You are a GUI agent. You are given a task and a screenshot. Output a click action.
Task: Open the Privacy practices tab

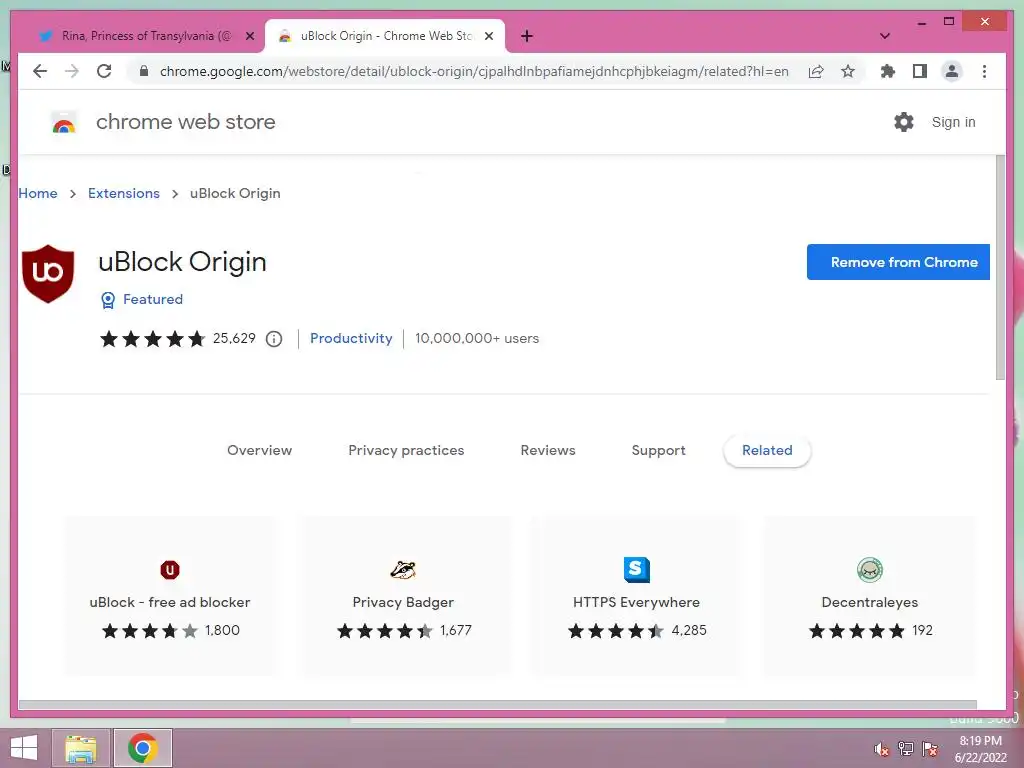pos(406,450)
